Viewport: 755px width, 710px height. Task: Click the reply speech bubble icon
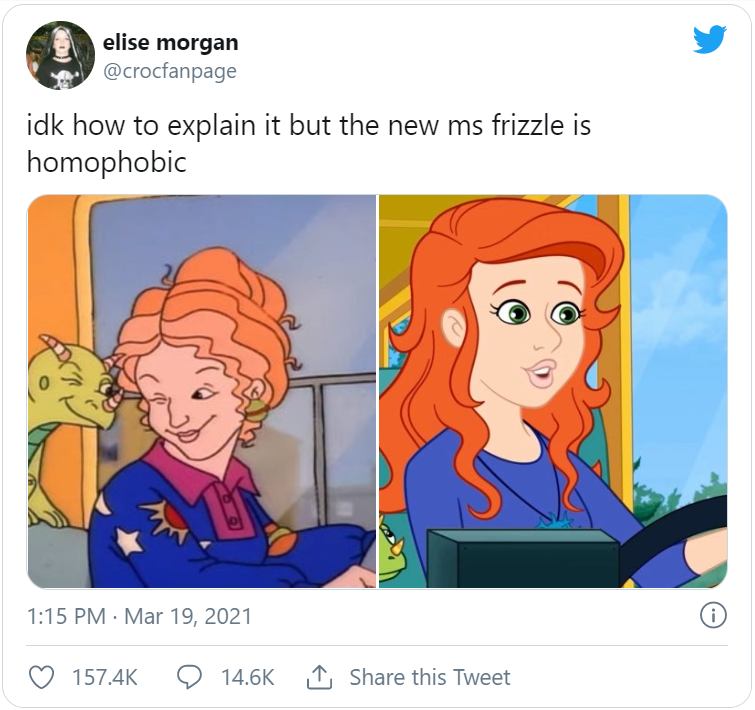189,677
